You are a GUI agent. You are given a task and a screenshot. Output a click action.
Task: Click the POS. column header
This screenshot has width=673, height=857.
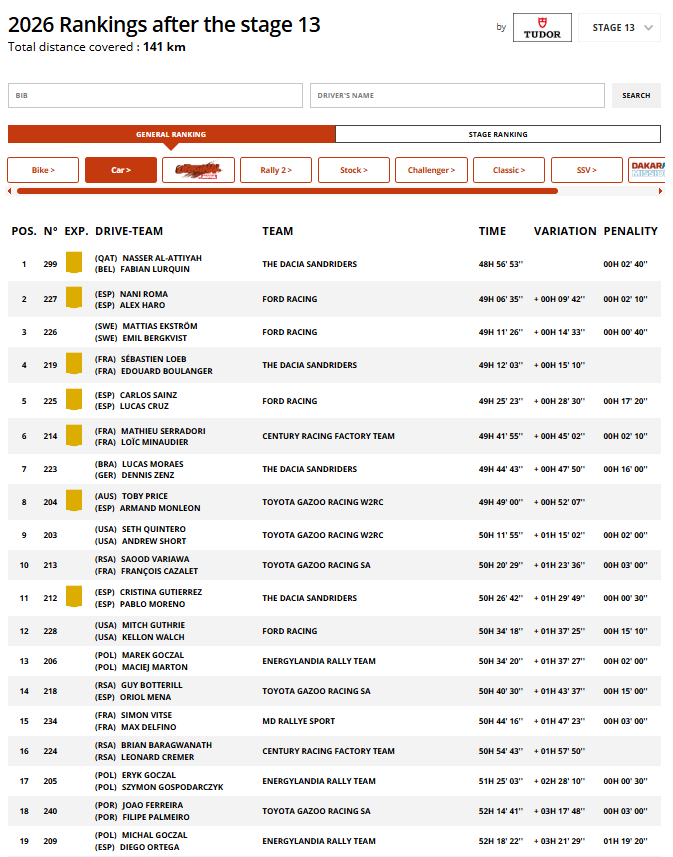[x=24, y=231]
